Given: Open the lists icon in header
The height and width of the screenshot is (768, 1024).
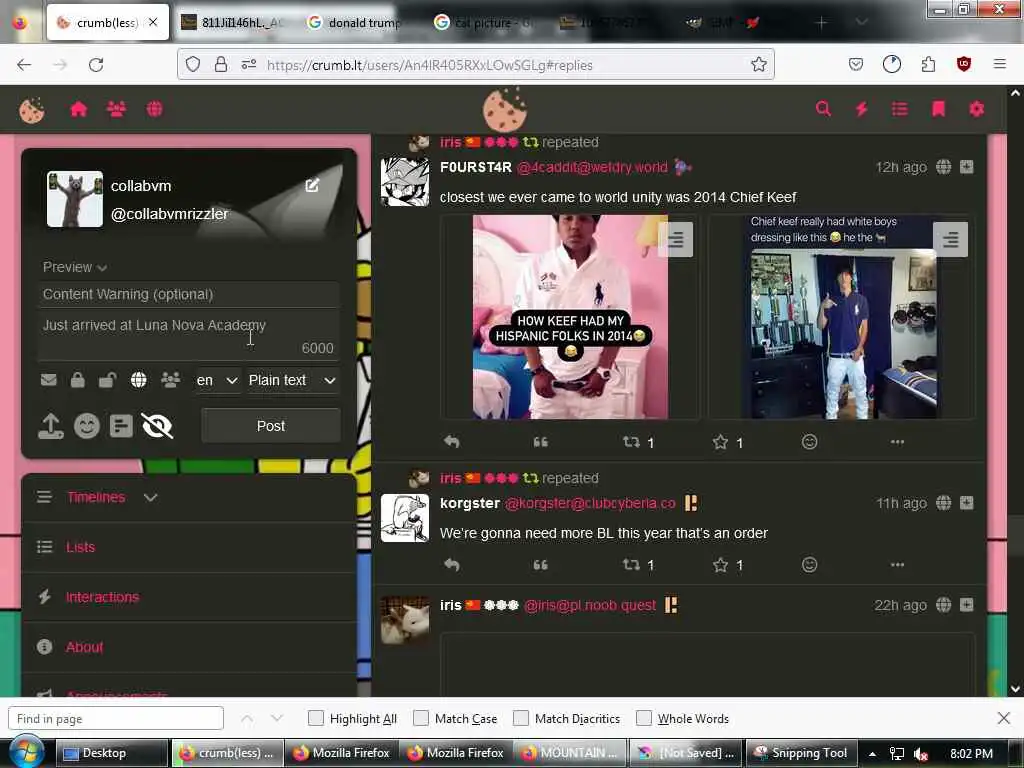Looking at the screenshot, I should pos(900,109).
